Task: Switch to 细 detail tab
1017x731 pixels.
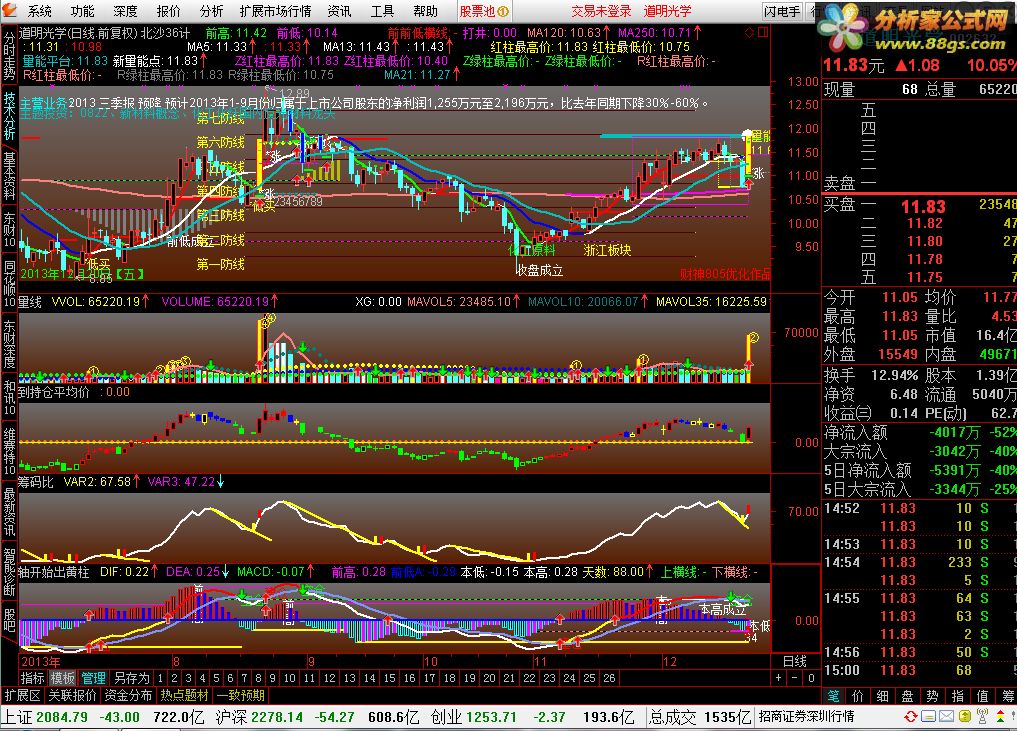Action: tap(883, 696)
